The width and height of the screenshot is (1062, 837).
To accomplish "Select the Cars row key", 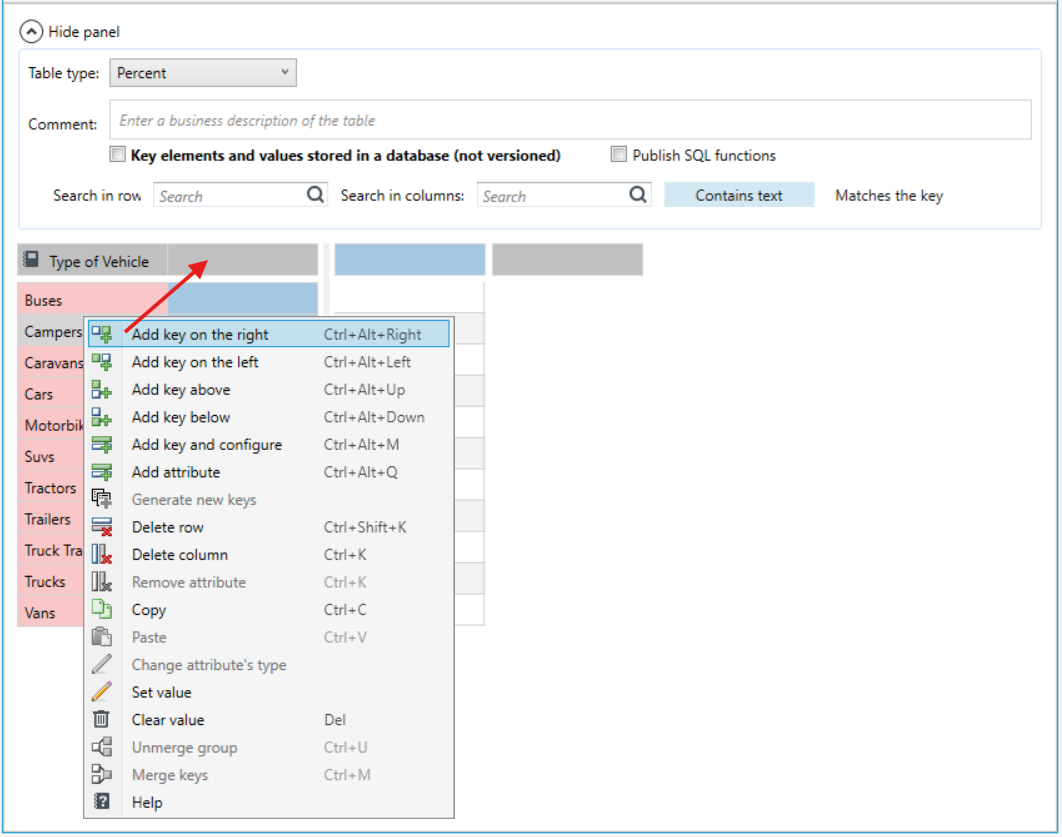I will click(x=51, y=394).
